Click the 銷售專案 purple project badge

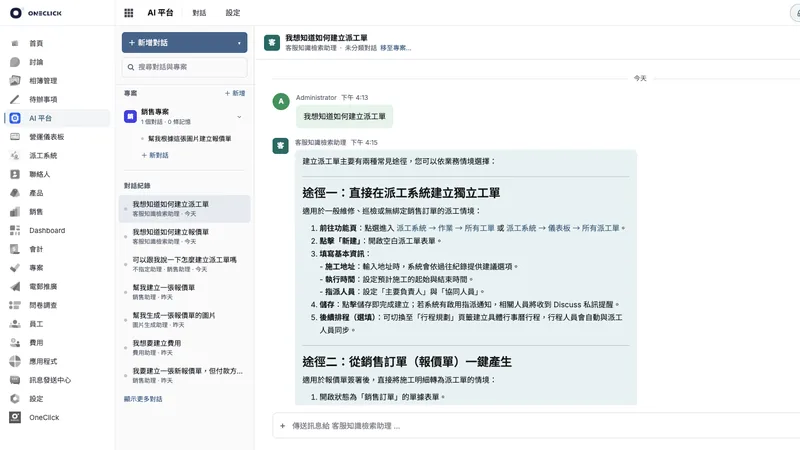click(130, 116)
